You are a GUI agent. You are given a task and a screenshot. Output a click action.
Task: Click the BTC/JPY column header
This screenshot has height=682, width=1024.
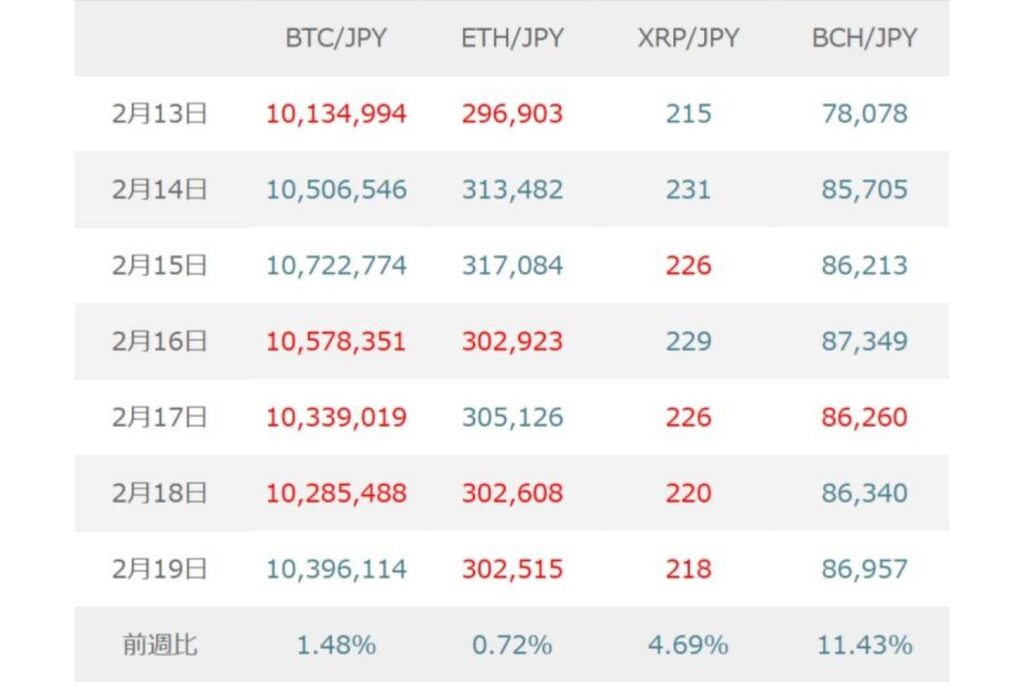click(336, 38)
